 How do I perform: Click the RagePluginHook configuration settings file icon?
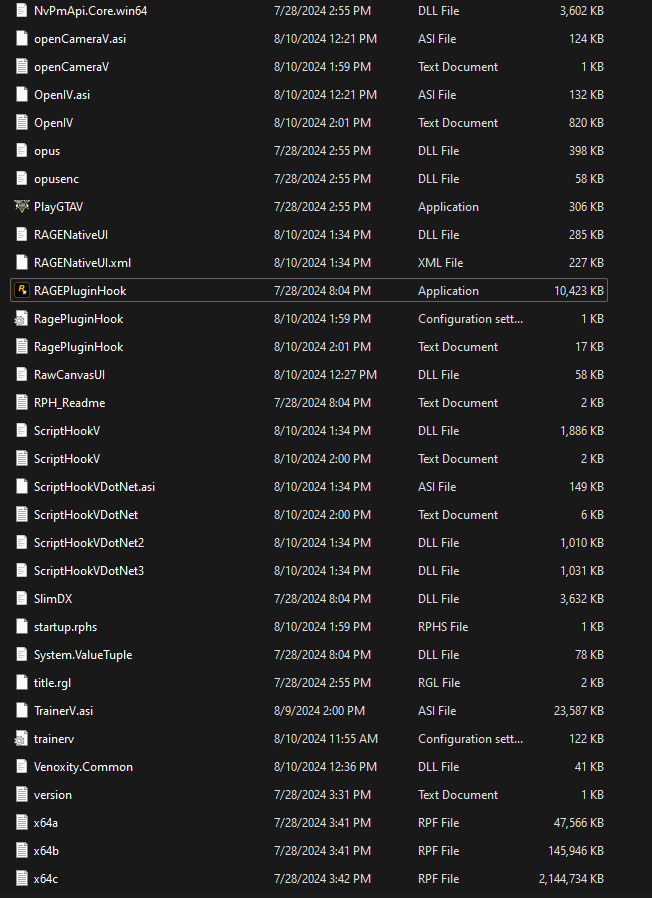(x=22, y=319)
